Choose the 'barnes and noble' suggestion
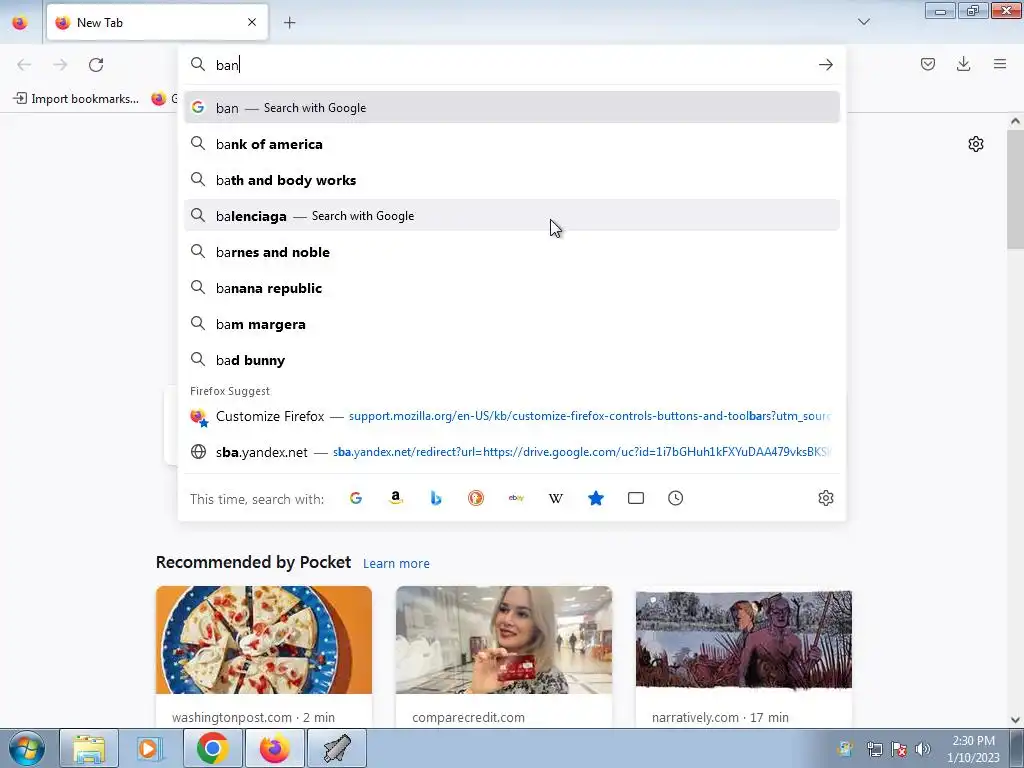 coord(512,252)
